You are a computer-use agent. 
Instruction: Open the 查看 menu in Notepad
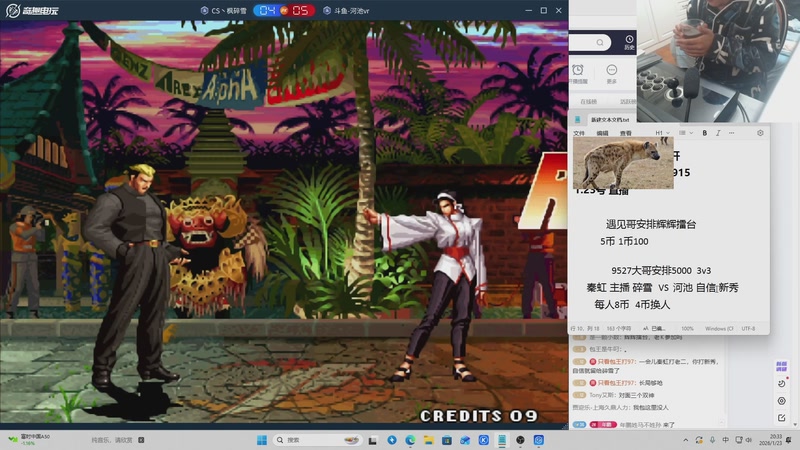pyautogui.click(x=626, y=133)
